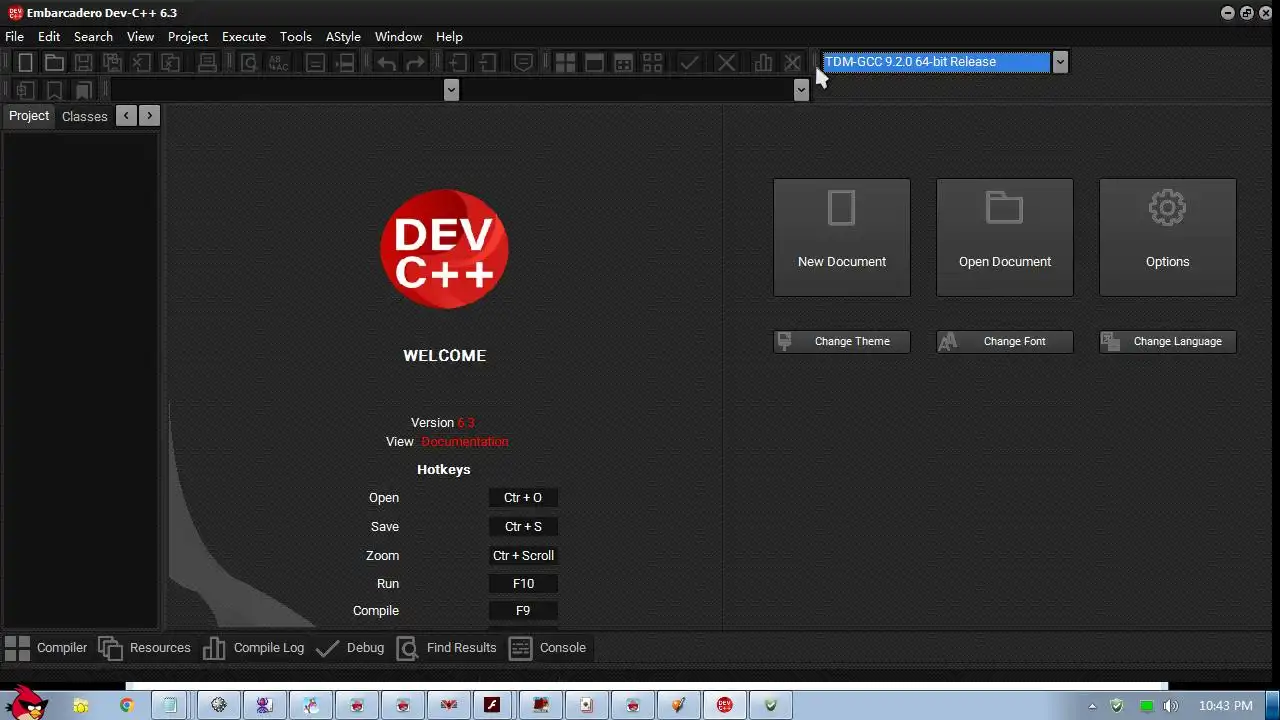Click the New Document welcome button

coord(842,237)
